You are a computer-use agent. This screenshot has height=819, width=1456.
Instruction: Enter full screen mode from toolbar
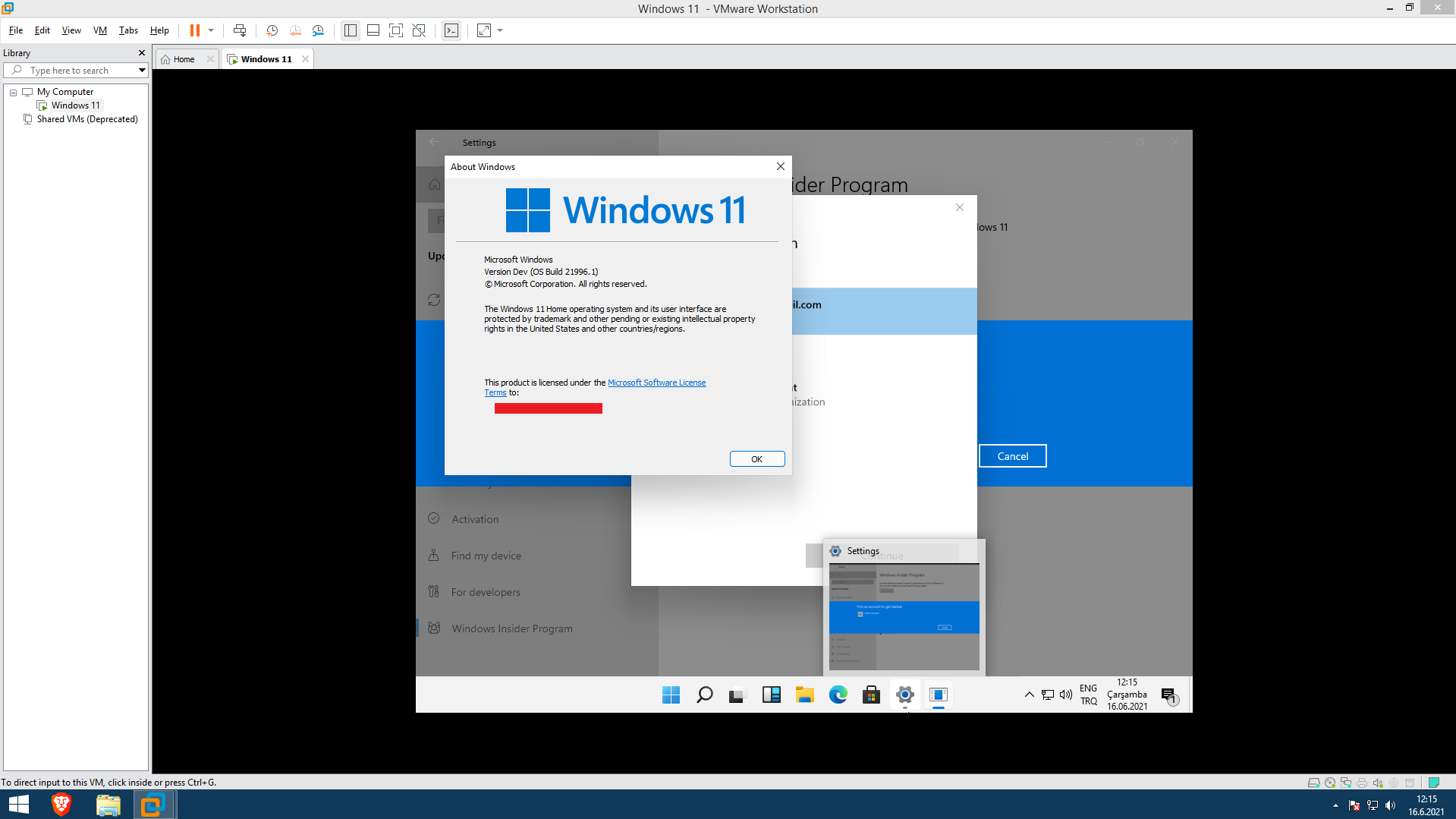(396, 30)
